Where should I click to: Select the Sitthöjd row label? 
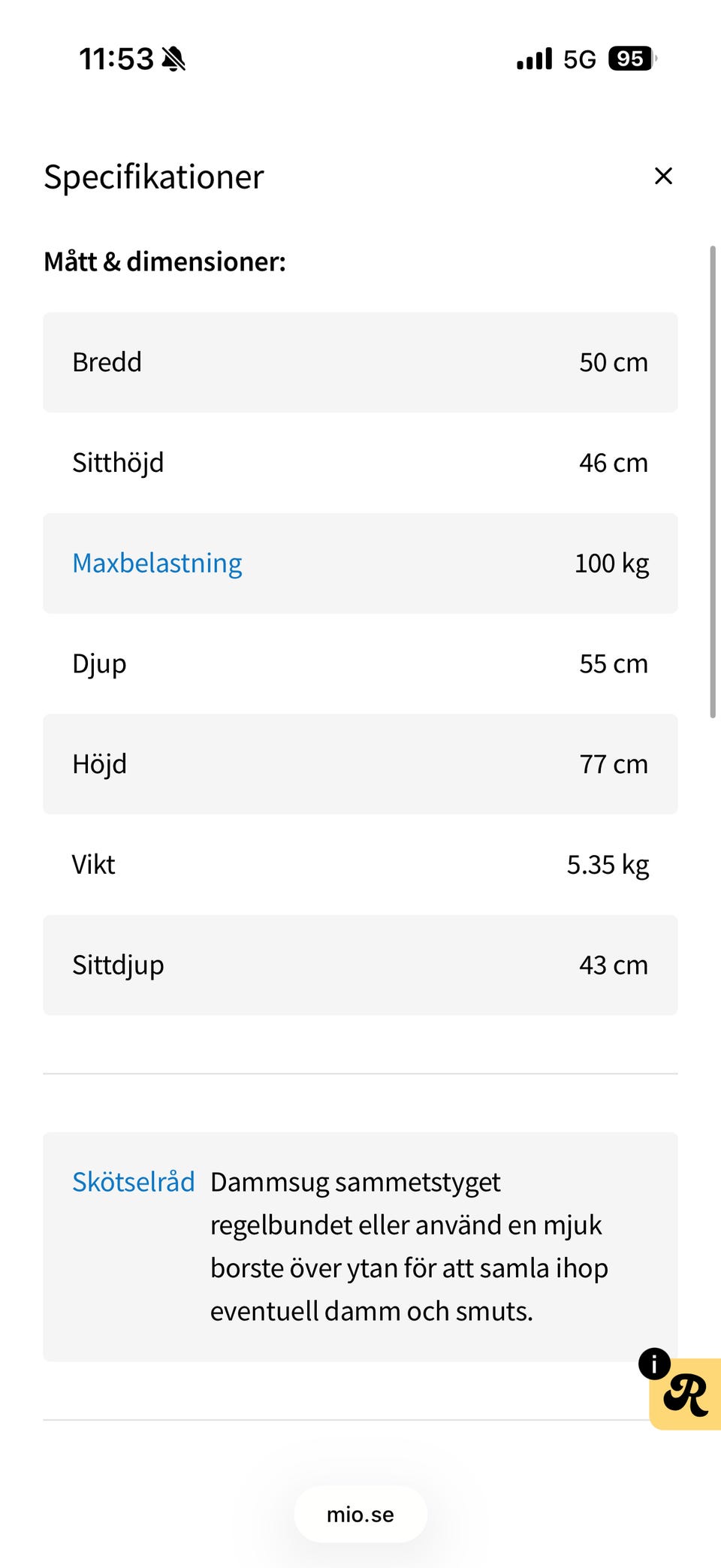[x=118, y=463]
